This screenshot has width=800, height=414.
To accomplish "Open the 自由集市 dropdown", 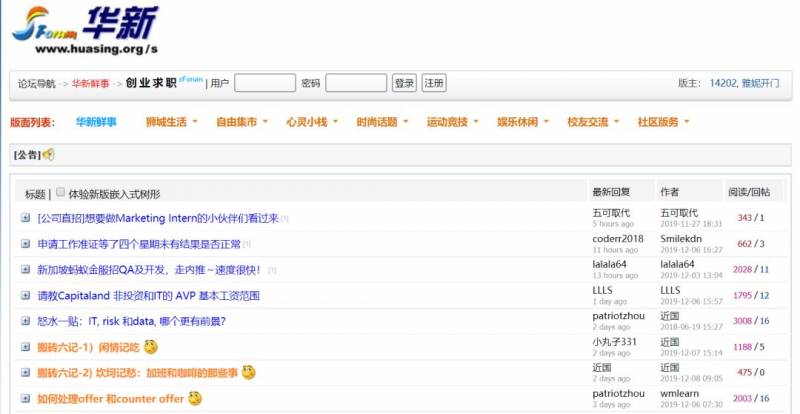I will pyautogui.click(x=242, y=122).
